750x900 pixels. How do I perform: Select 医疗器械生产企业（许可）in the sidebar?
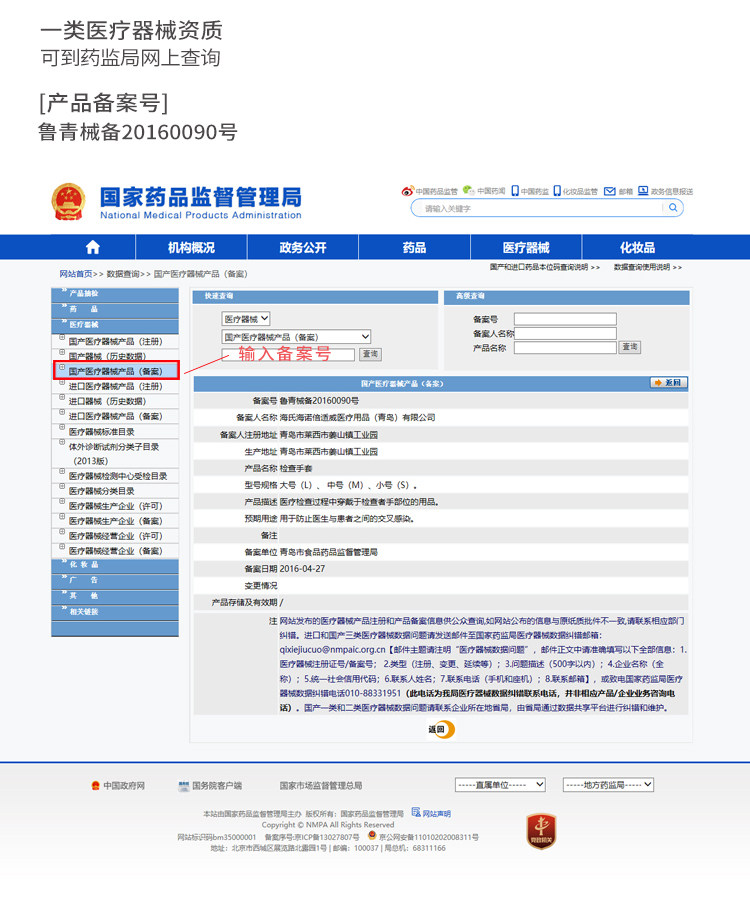pyautogui.click(x=115, y=506)
